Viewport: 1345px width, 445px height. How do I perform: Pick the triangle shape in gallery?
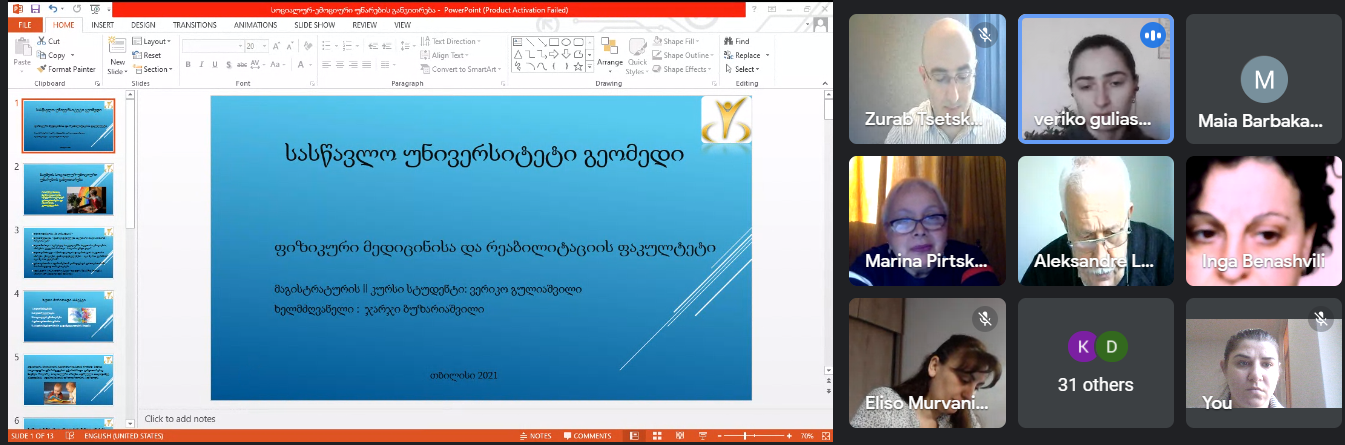[518, 54]
